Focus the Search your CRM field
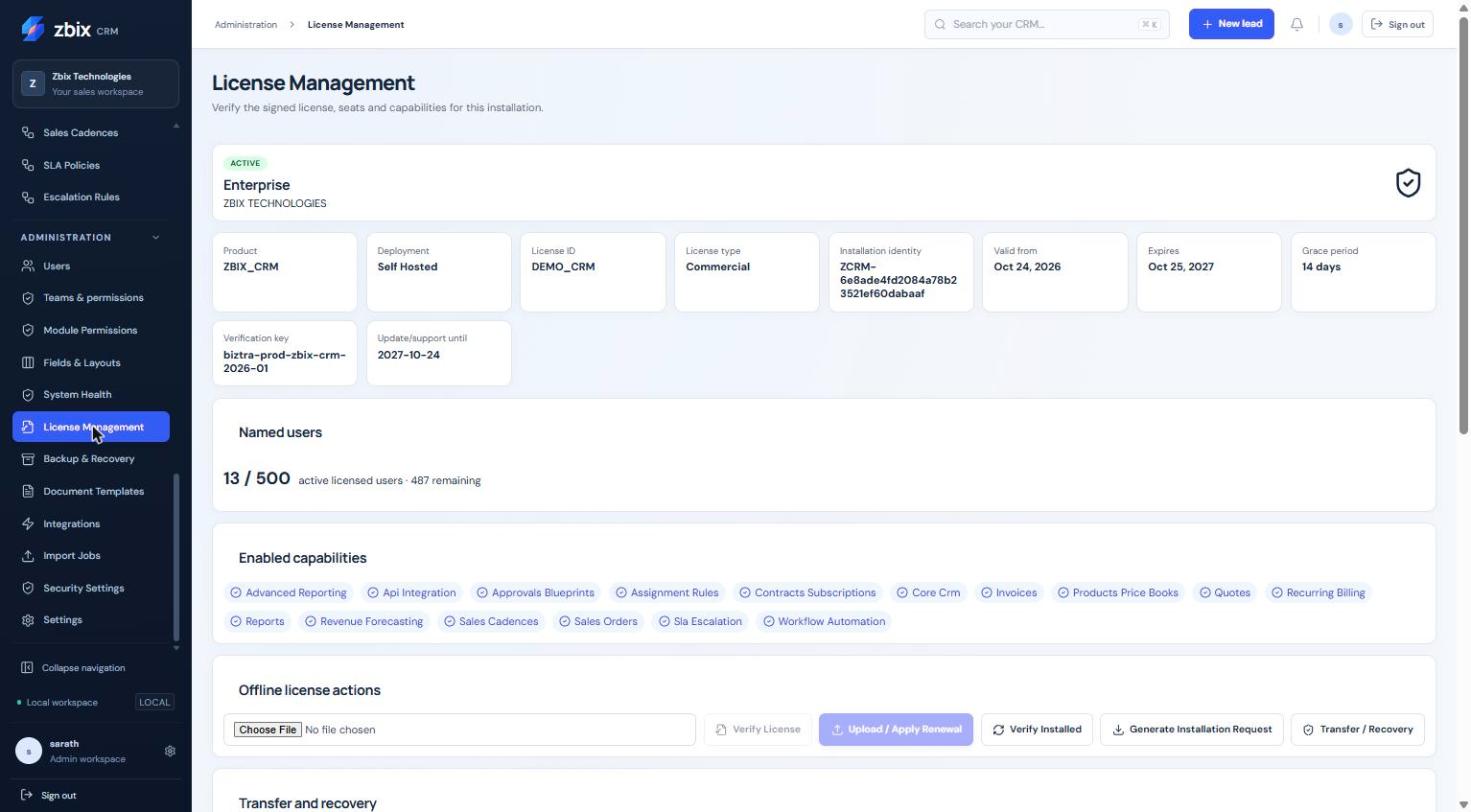Viewport: 1471px width, 812px height. [1046, 24]
